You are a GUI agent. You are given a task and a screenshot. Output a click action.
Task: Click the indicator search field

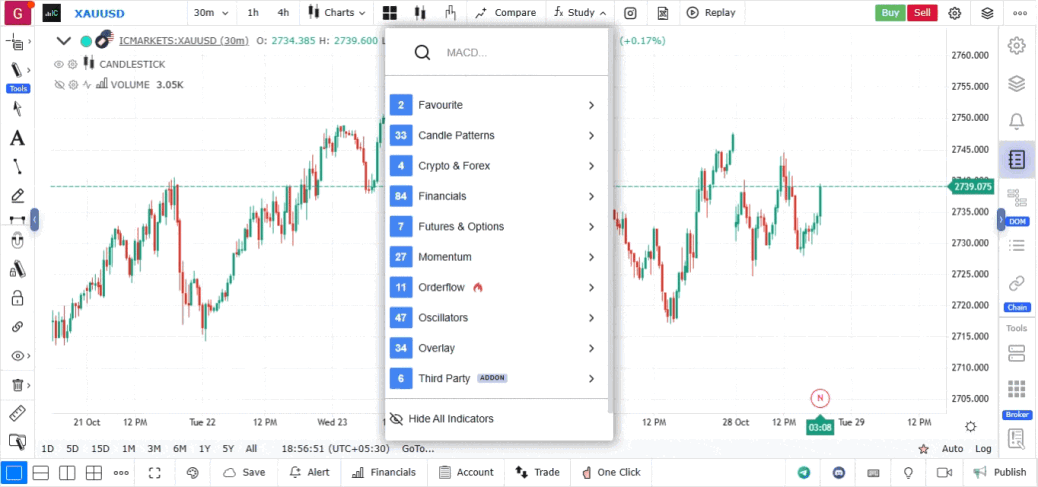520,53
